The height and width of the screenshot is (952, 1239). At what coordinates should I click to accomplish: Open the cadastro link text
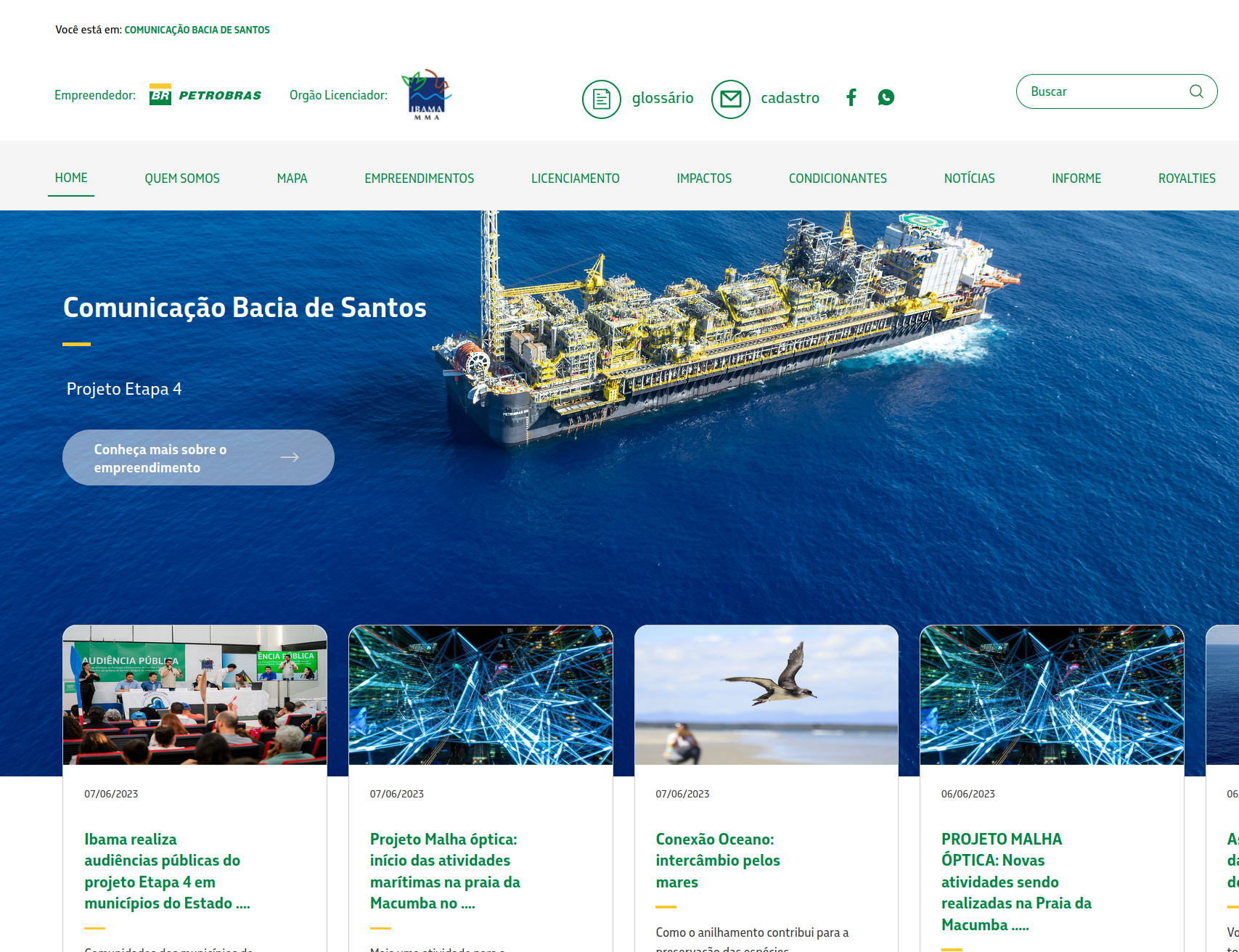coord(790,98)
